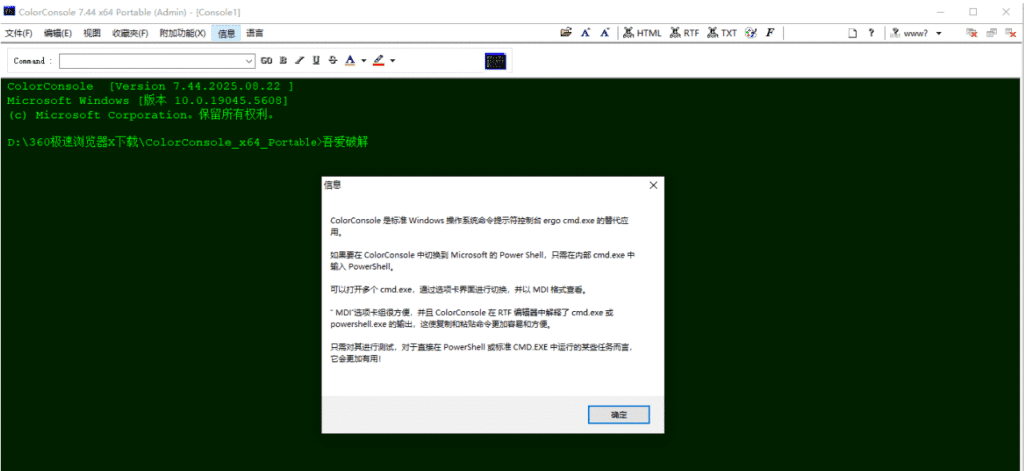Click the dialog paragraph starting '只需对其进行测试'
Image resolution: width=1024 pixels, height=471 pixels.
tap(482, 353)
